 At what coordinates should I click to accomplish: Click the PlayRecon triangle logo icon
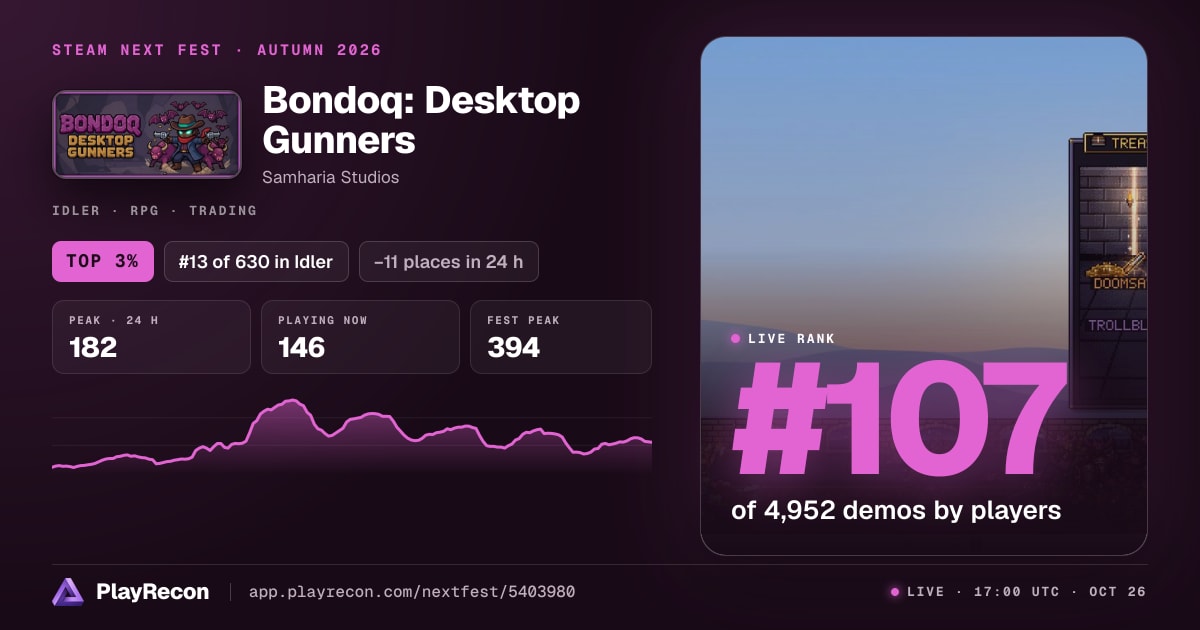68,592
